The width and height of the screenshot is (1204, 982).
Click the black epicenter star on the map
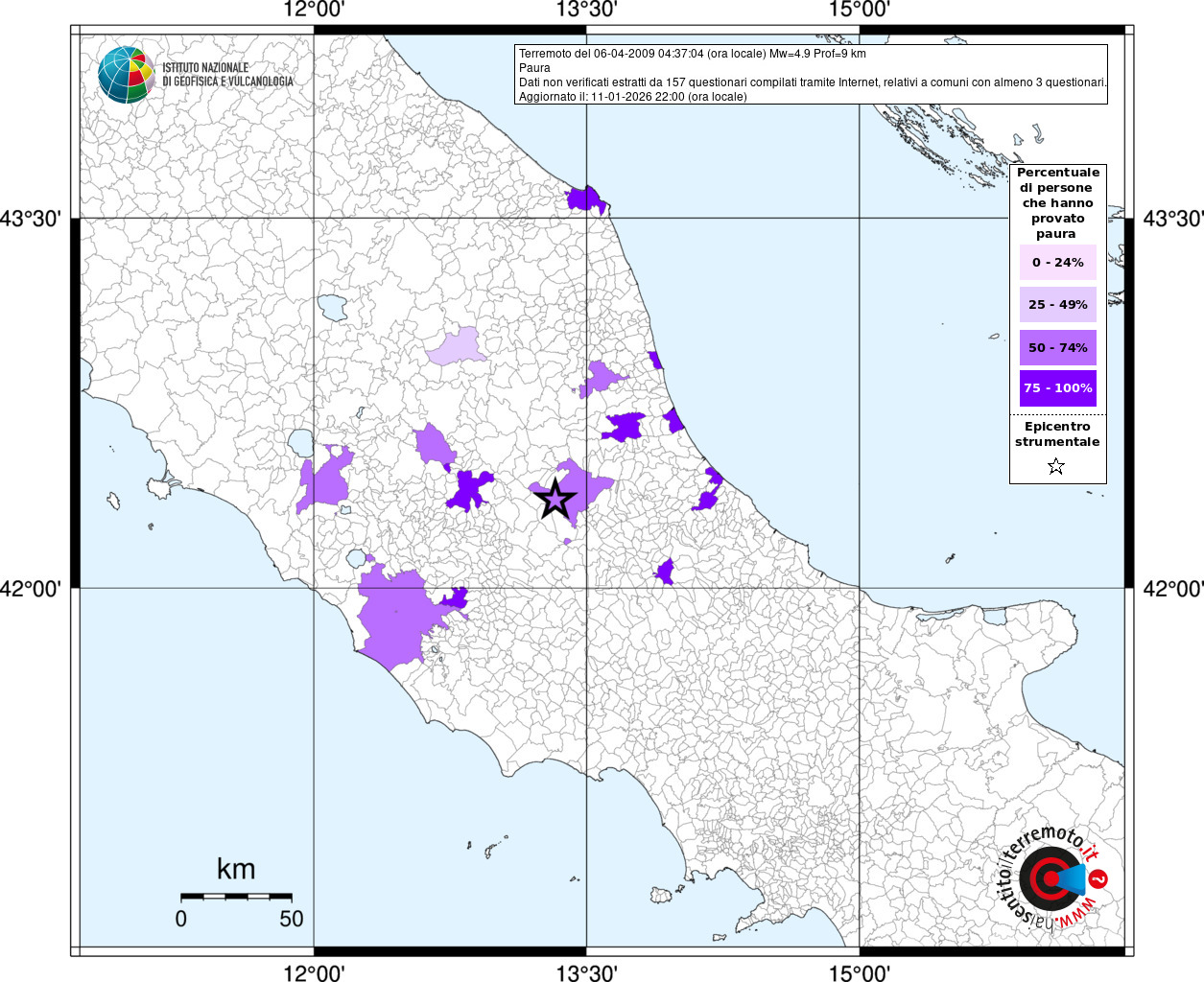(555, 499)
